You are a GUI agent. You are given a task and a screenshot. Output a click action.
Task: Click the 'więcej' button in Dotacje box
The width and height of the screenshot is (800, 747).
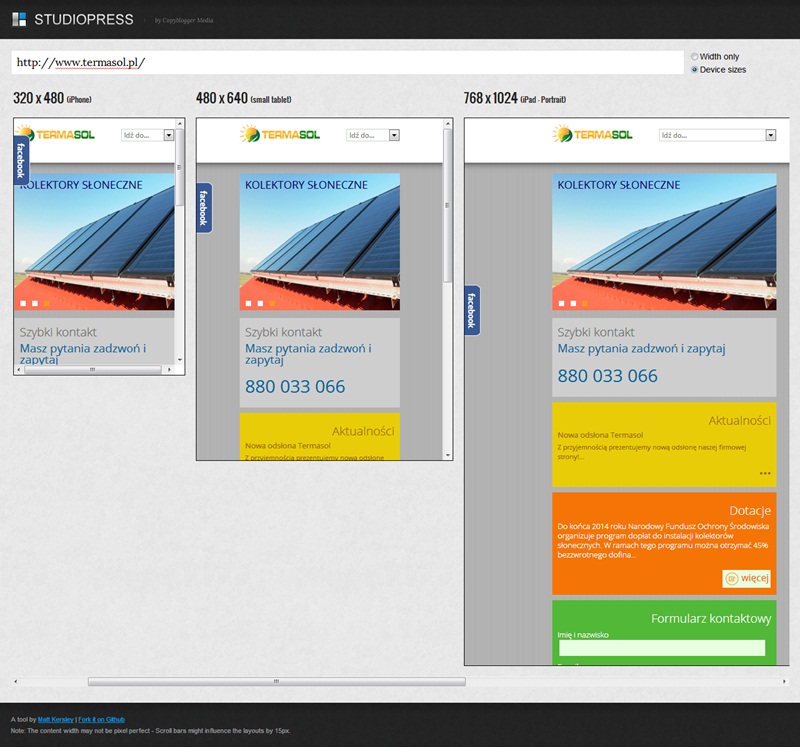746,578
